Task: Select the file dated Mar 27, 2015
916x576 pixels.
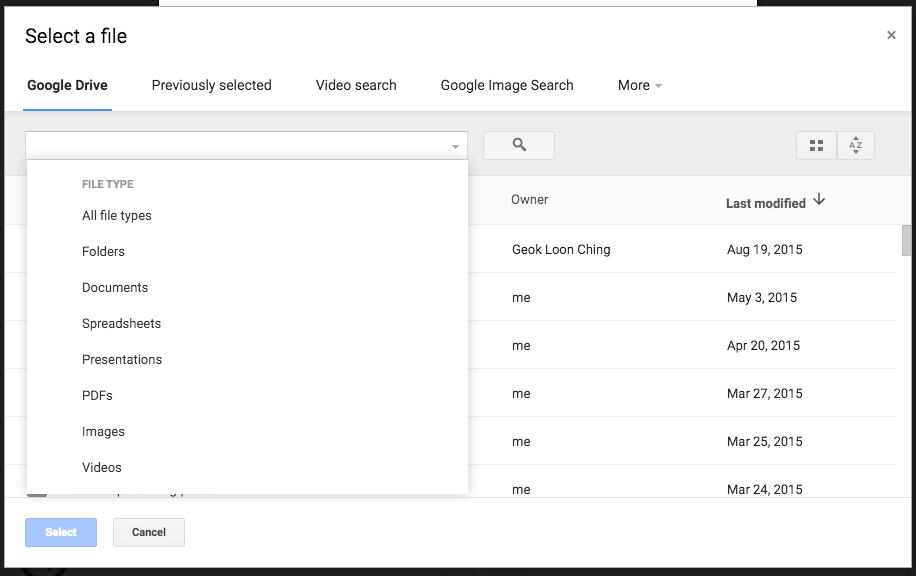Action: 764,393
